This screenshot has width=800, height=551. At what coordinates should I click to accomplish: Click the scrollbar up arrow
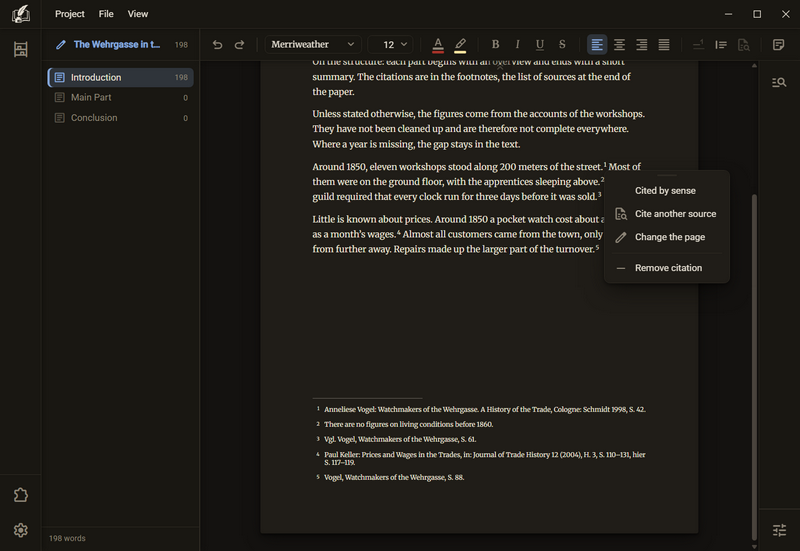(x=754, y=65)
